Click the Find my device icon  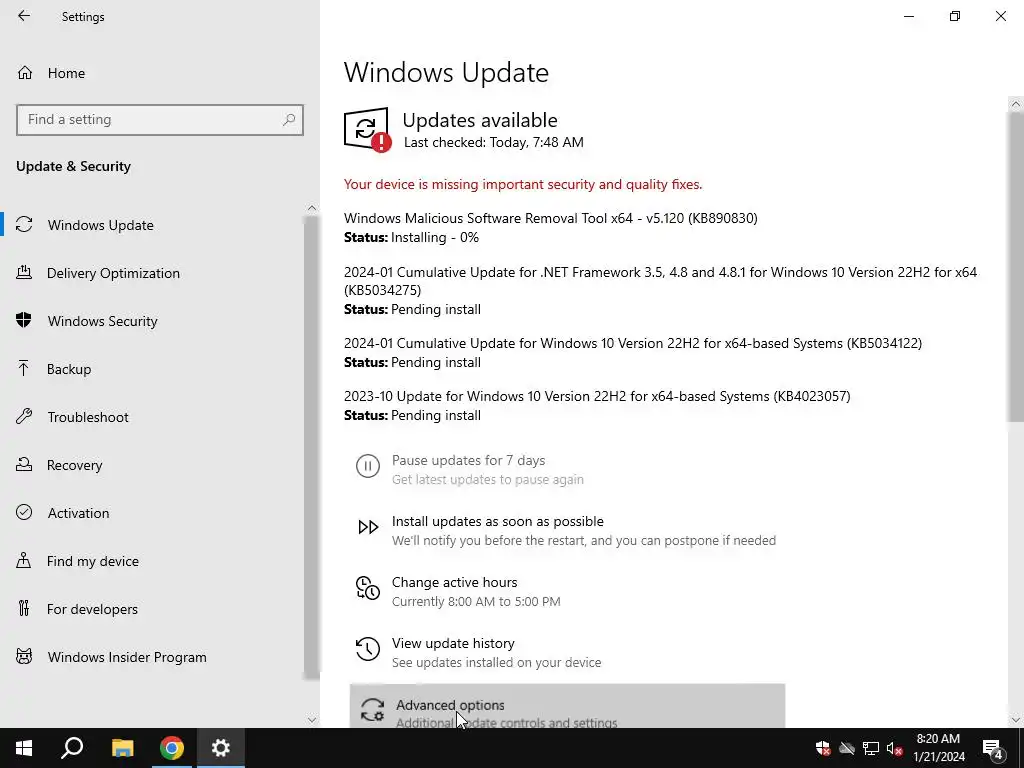point(24,560)
